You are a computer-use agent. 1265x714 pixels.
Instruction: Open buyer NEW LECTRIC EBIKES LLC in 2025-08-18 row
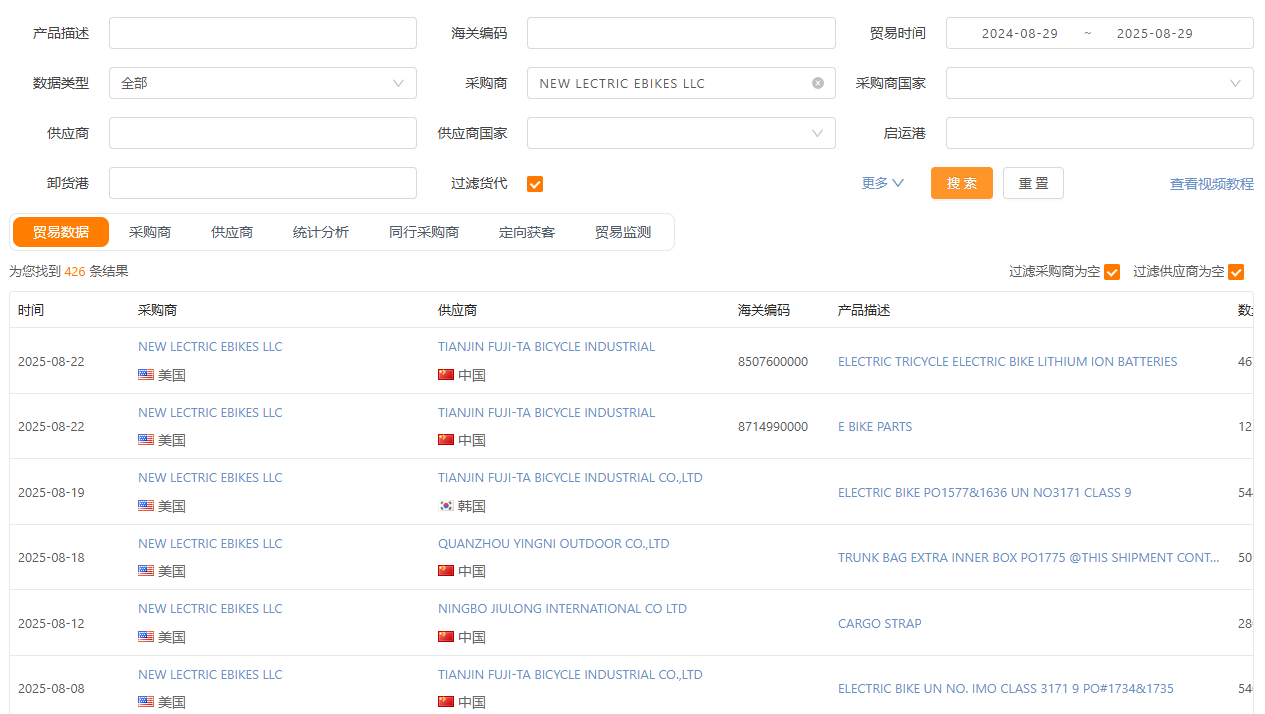(210, 544)
